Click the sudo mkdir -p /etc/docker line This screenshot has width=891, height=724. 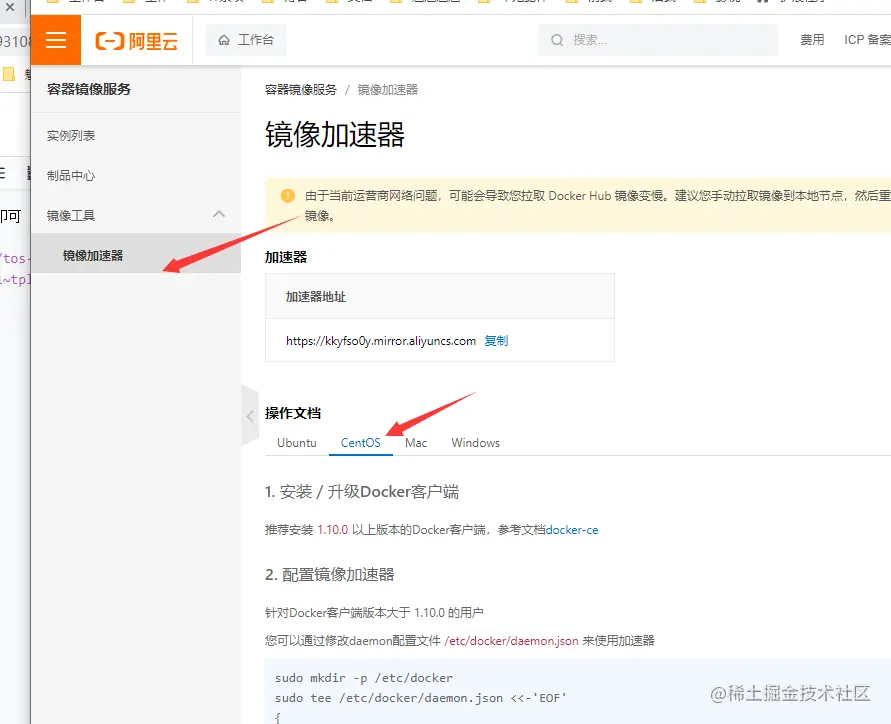(364, 678)
